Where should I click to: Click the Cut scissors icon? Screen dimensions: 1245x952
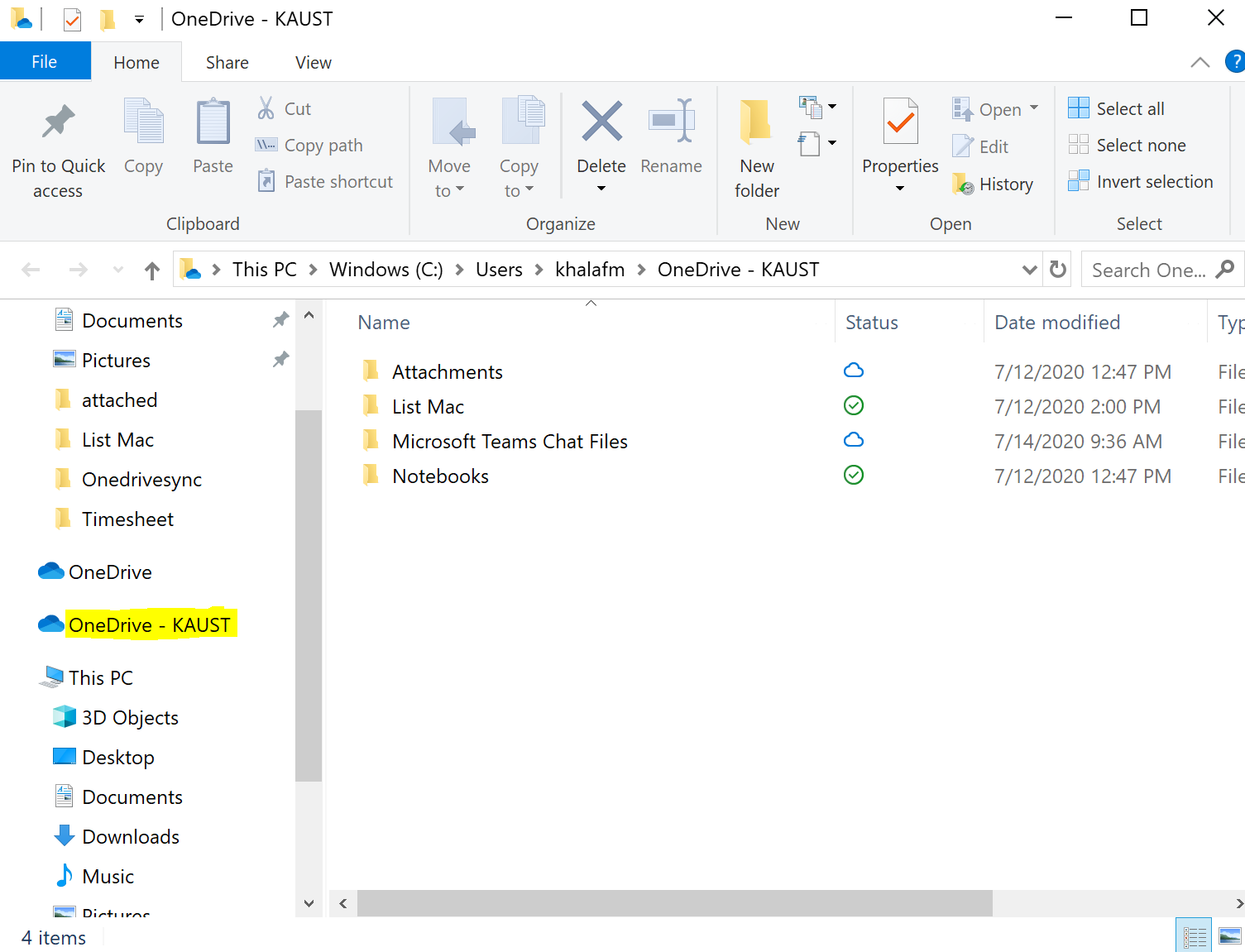click(x=266, y=108)
